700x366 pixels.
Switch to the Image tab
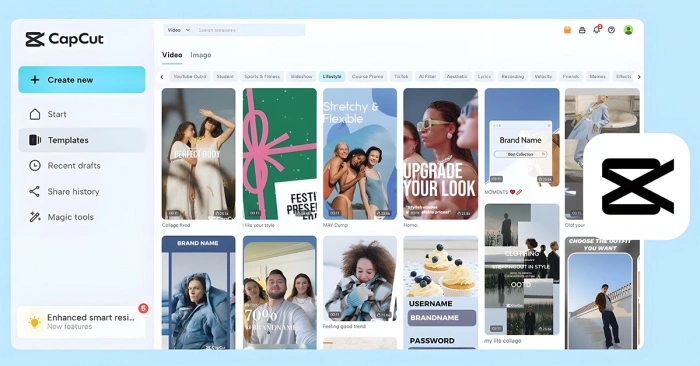pyautogui.click(x=200, y=55)
